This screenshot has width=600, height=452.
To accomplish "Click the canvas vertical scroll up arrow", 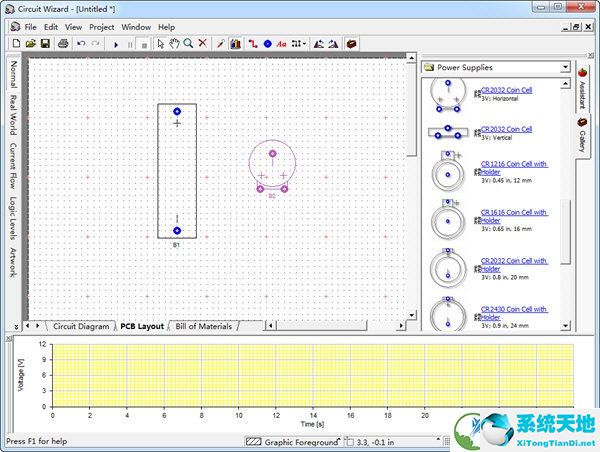I will pos(411,58).
